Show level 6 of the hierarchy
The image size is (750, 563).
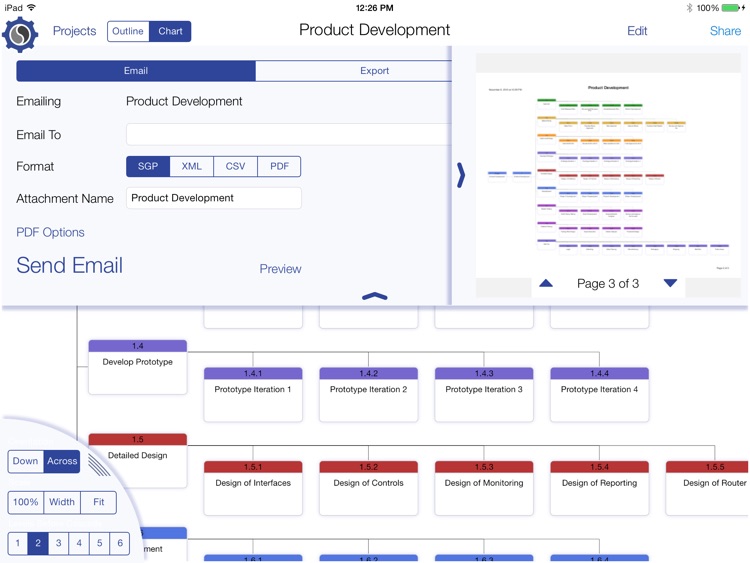click(x=120, y=543)
